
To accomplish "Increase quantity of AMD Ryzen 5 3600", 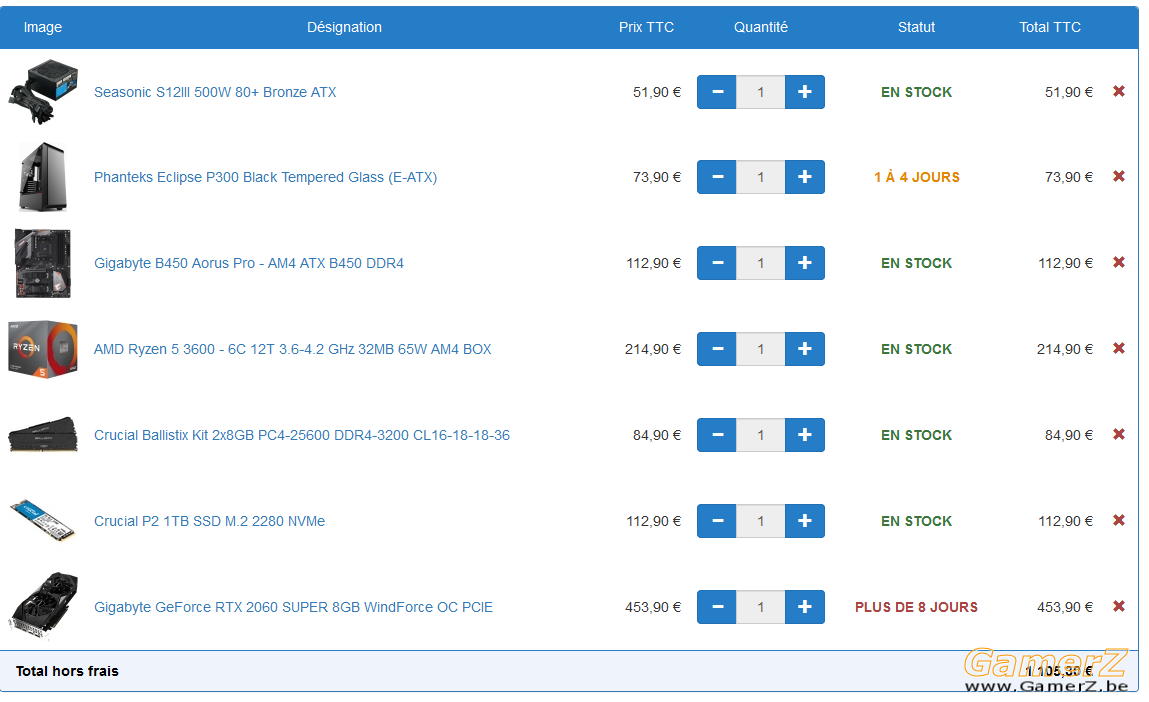I will (805, 349).
